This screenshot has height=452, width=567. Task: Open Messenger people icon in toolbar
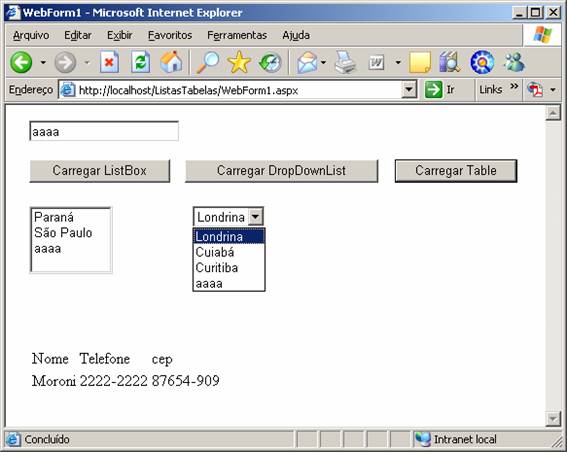point(514,62)
